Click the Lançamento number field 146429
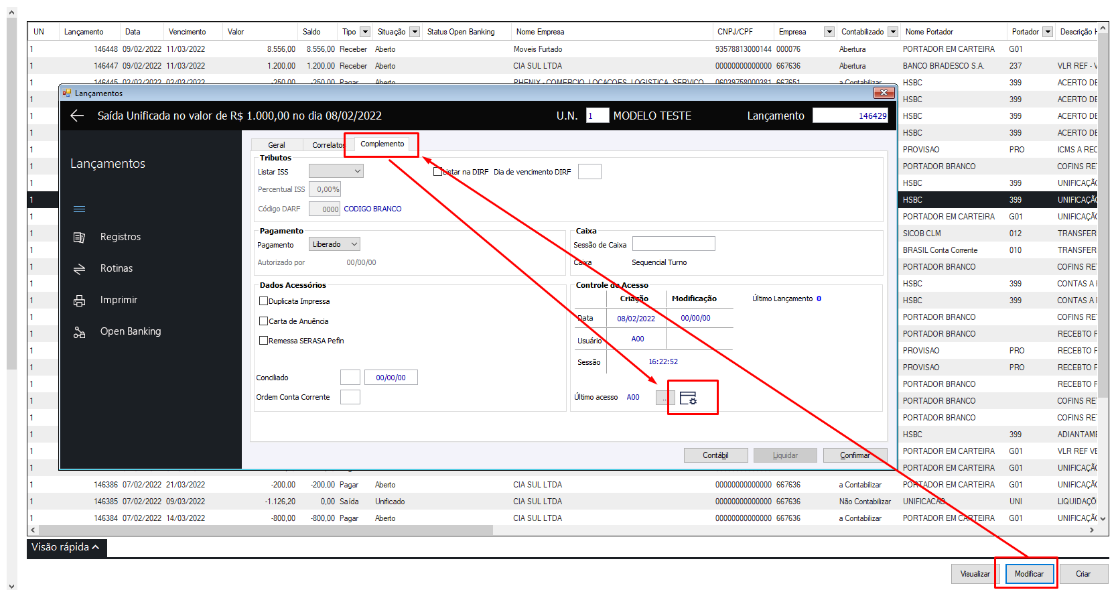The width and height of the screenshot is (1117, 595). coord(851,115)
